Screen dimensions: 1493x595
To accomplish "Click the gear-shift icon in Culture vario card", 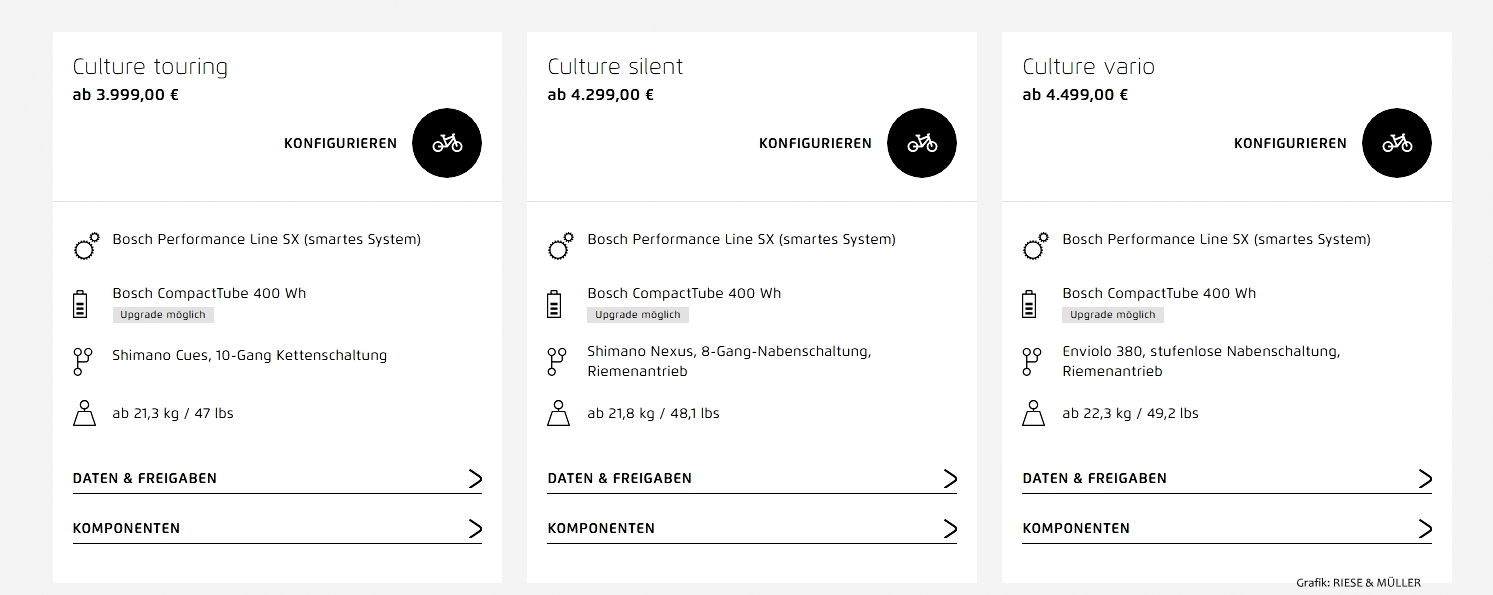I will 1032,361.
